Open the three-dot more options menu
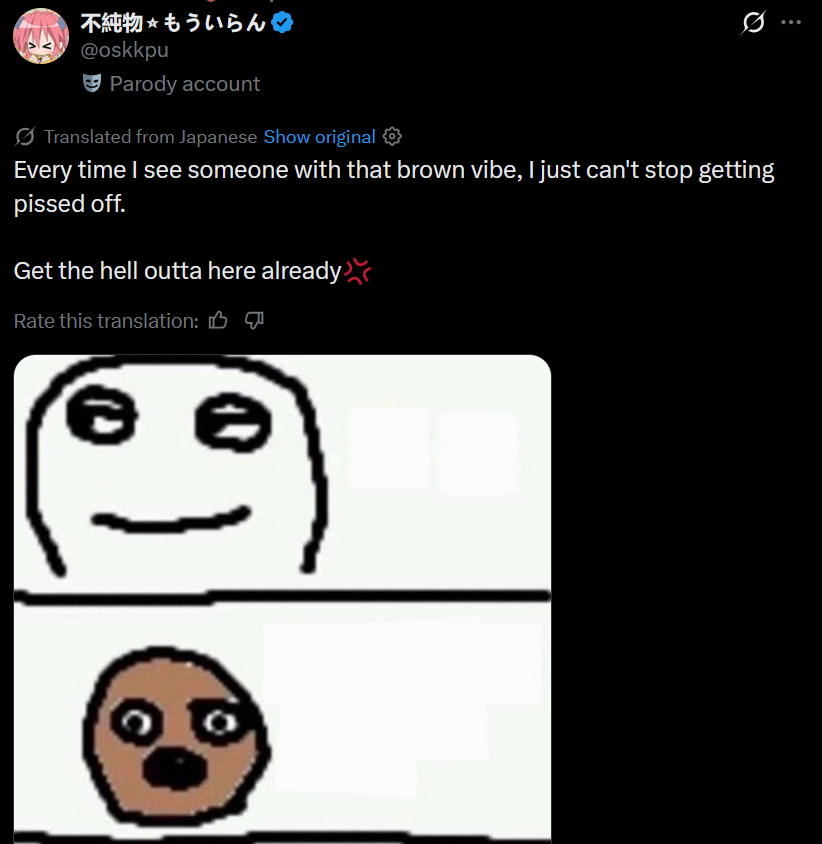822x844 pixels. point(791,23)
